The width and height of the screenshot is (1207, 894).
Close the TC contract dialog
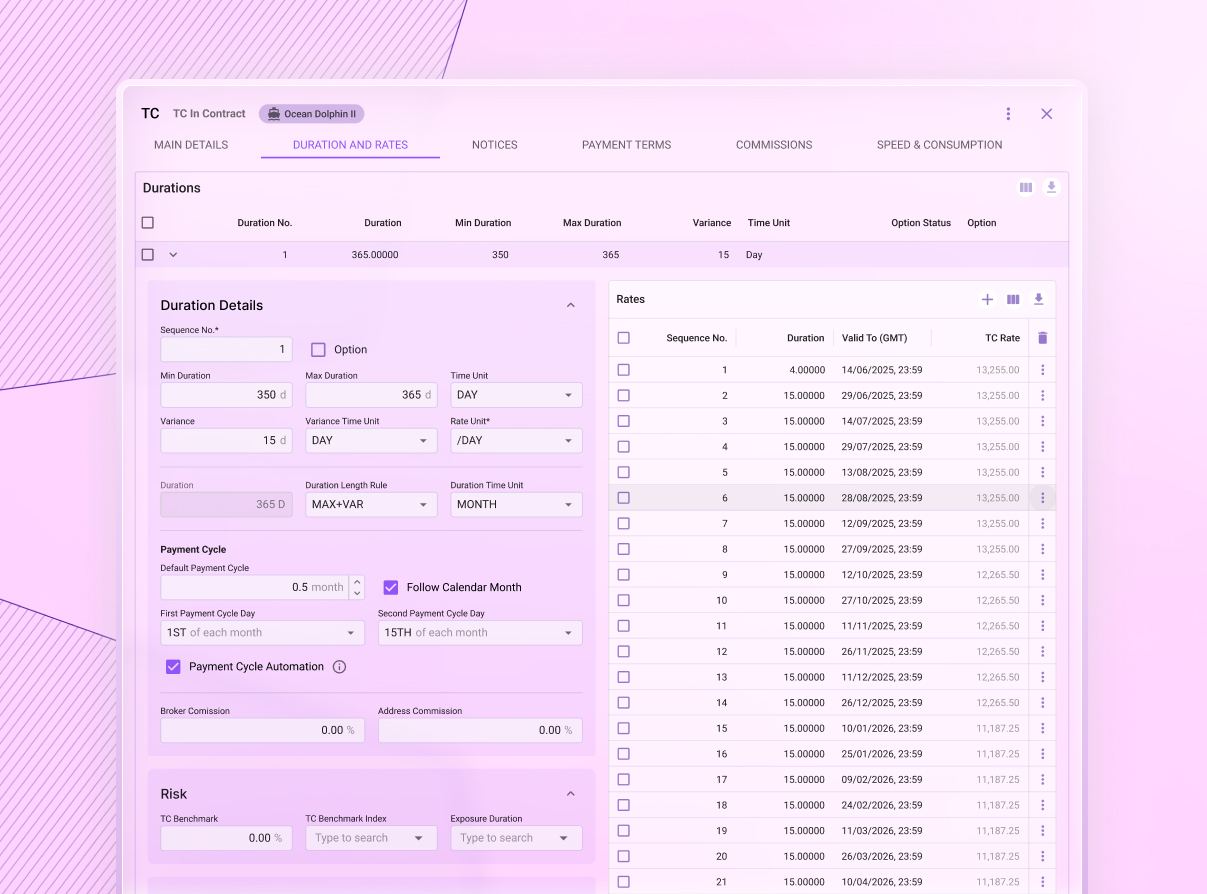(x=1047, y=114)
